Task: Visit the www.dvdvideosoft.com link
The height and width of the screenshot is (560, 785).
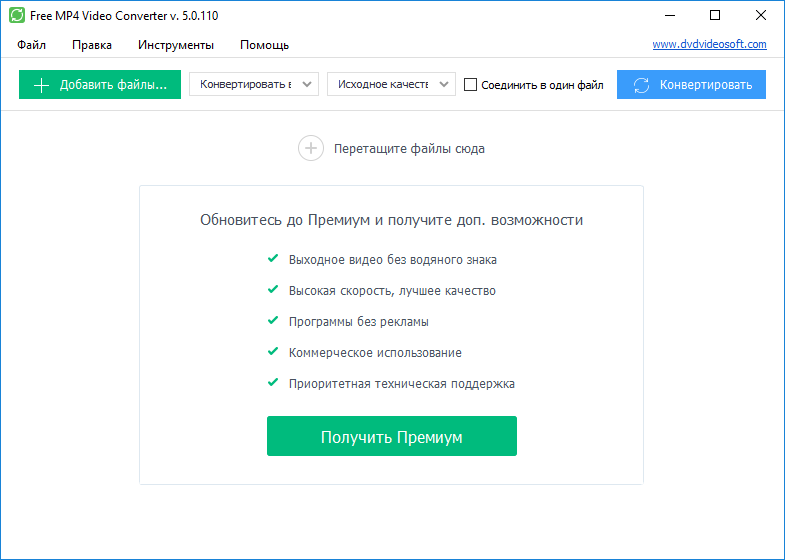Action: click(709, 44)
